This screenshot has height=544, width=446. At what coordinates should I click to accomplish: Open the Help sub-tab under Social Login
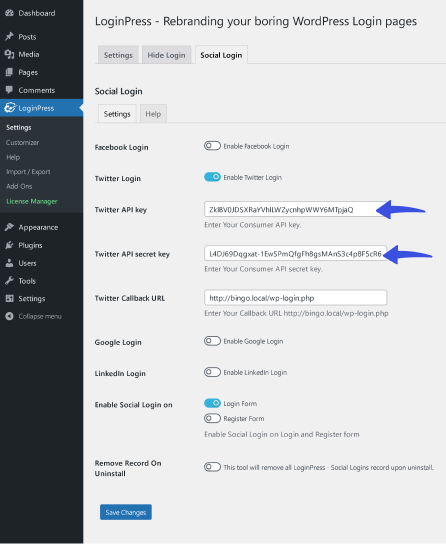click(x=153, y=114)
